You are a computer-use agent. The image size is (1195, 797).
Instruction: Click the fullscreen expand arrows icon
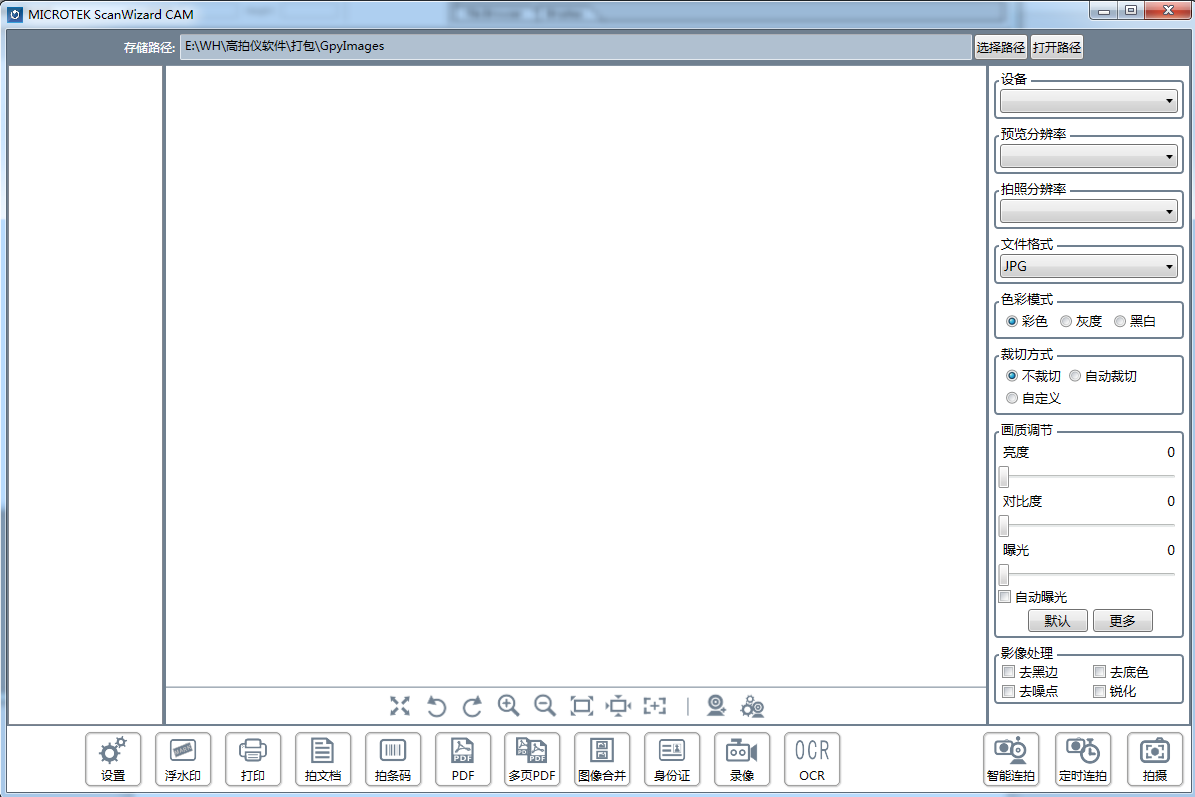[x=400, y=706]
